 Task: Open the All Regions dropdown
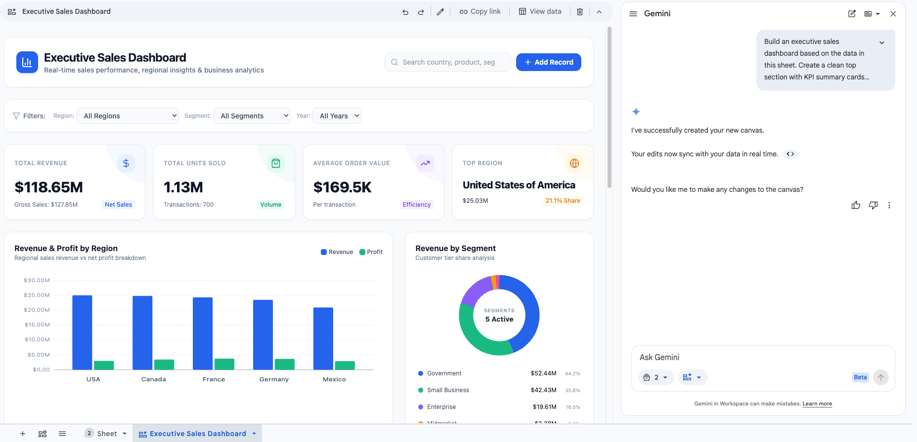point(128,116)
